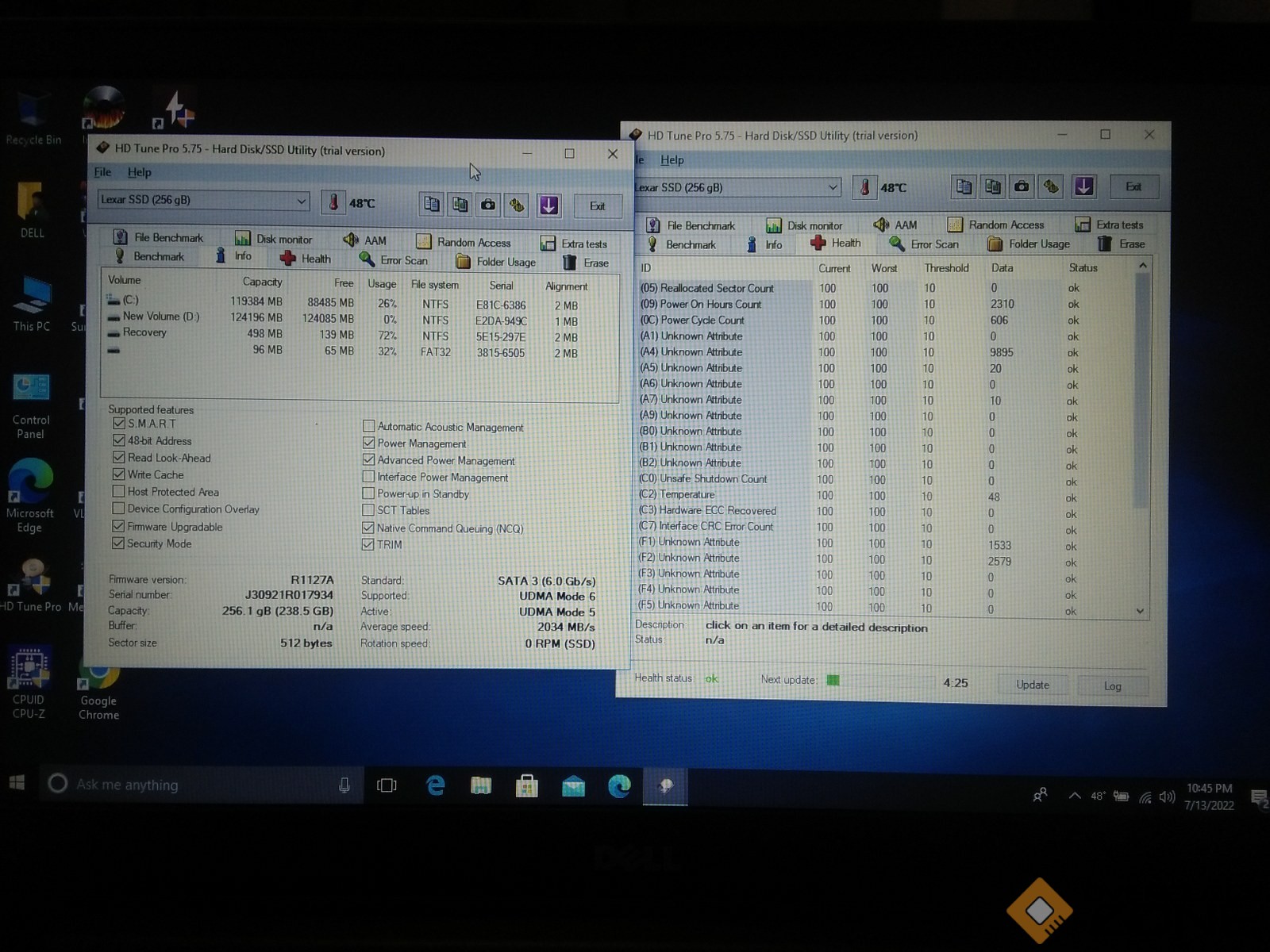Switch to Health tab in left window
The image size is (1270, 952).
(x=306, y=259)
